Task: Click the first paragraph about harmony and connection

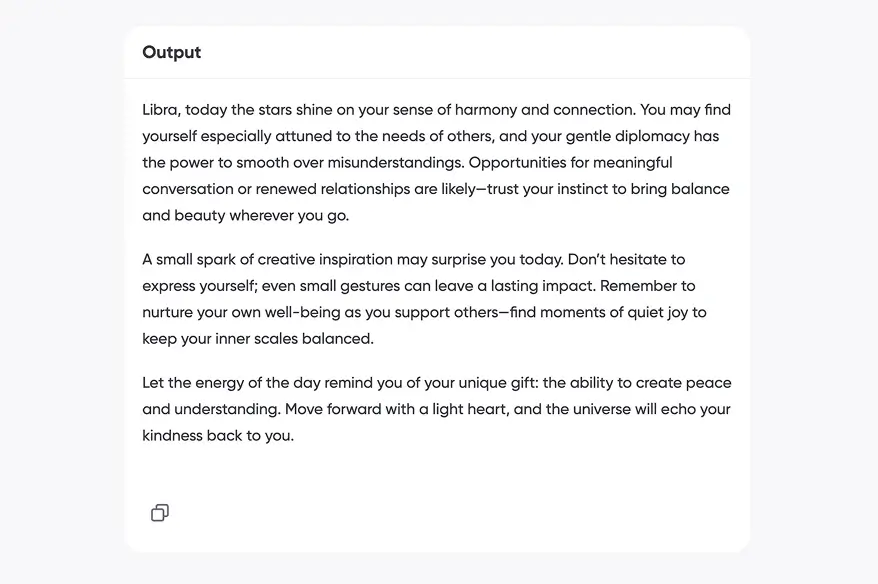Action: click(x=436, y=162)
